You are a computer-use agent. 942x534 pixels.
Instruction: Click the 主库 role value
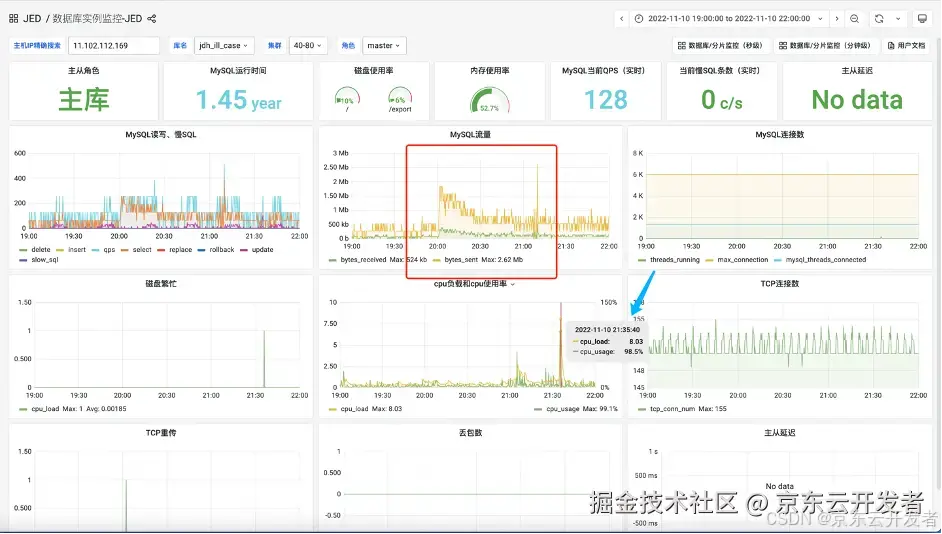point(84,100)
